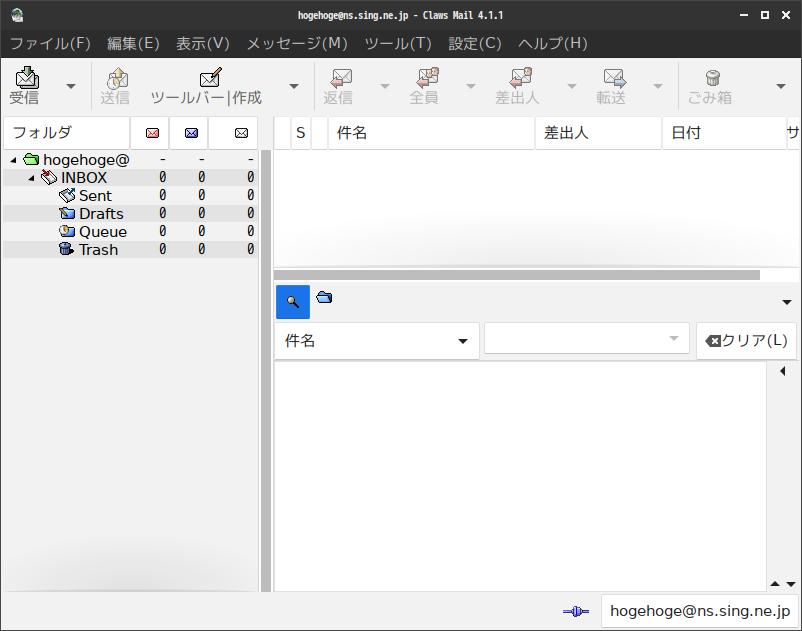Open the dropdown arrow next to 受信
The image size is (802, 631).
[71, 86]
